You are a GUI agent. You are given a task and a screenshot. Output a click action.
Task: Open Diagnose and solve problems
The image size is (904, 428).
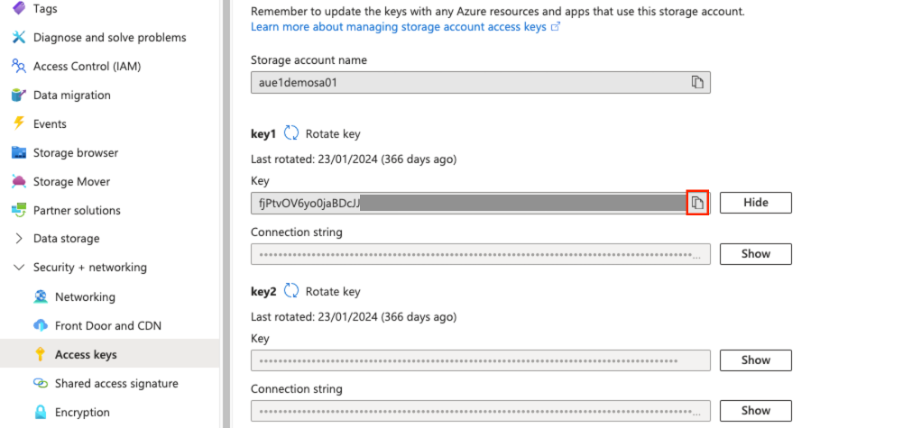[110, 37]
